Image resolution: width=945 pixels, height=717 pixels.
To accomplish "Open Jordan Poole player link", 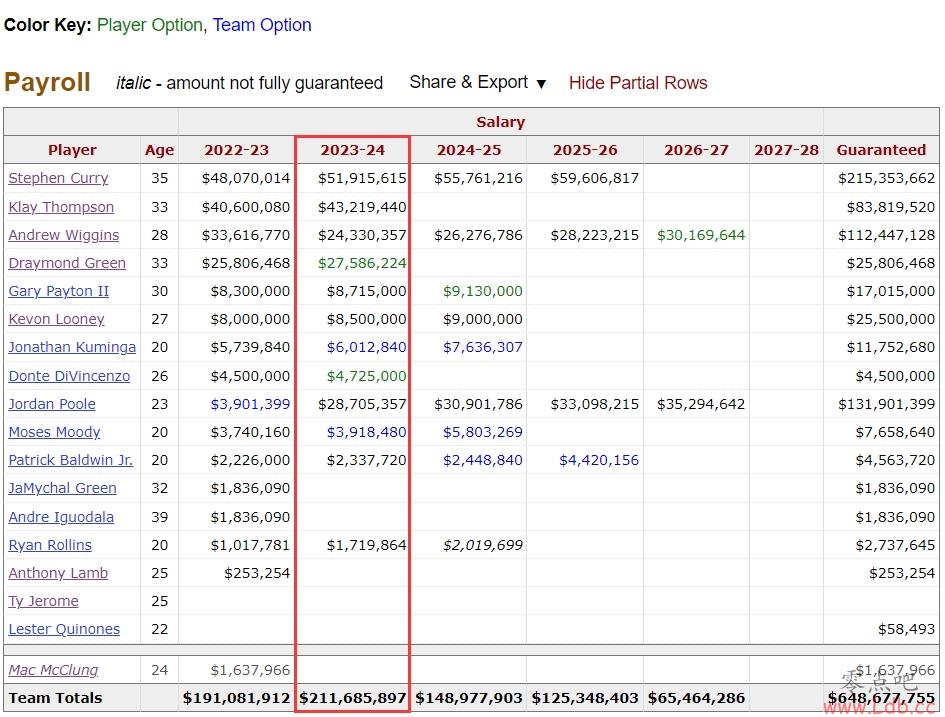I will (x=52, y=404).
